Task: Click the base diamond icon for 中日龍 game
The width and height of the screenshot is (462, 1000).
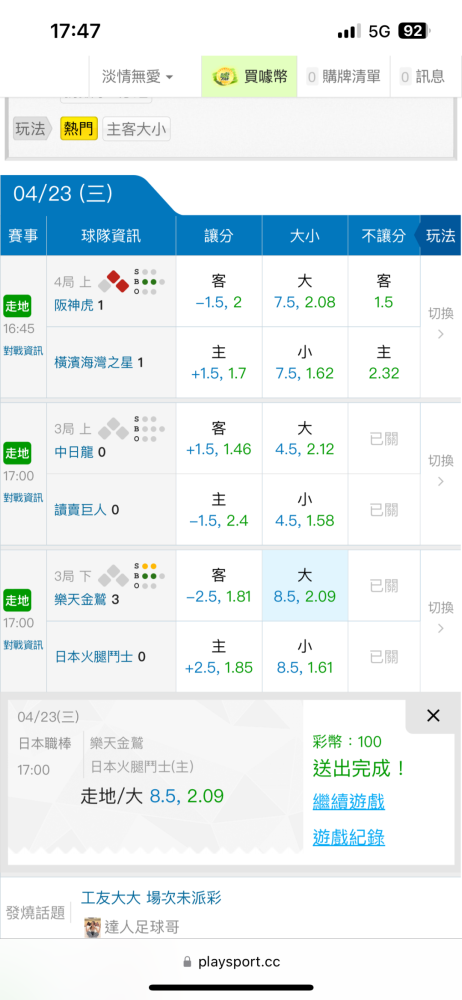Action: click(x=114, y=429)
